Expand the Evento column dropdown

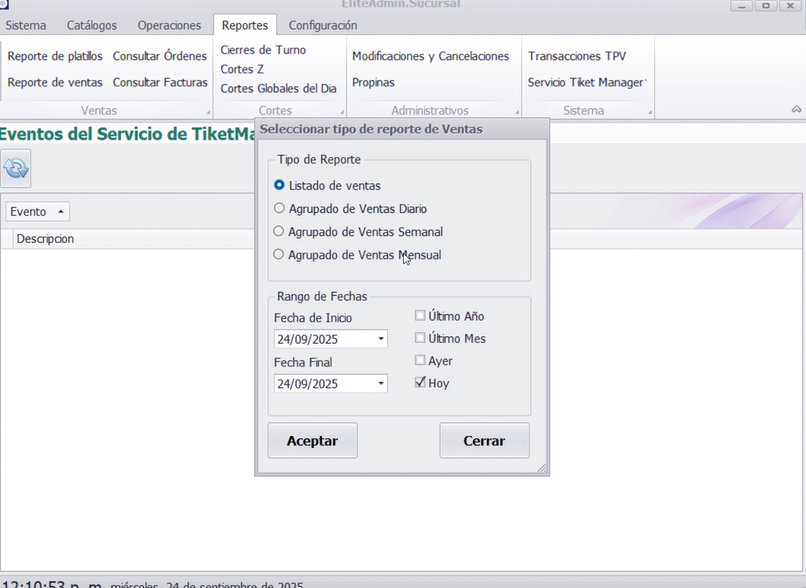point(60,212)
